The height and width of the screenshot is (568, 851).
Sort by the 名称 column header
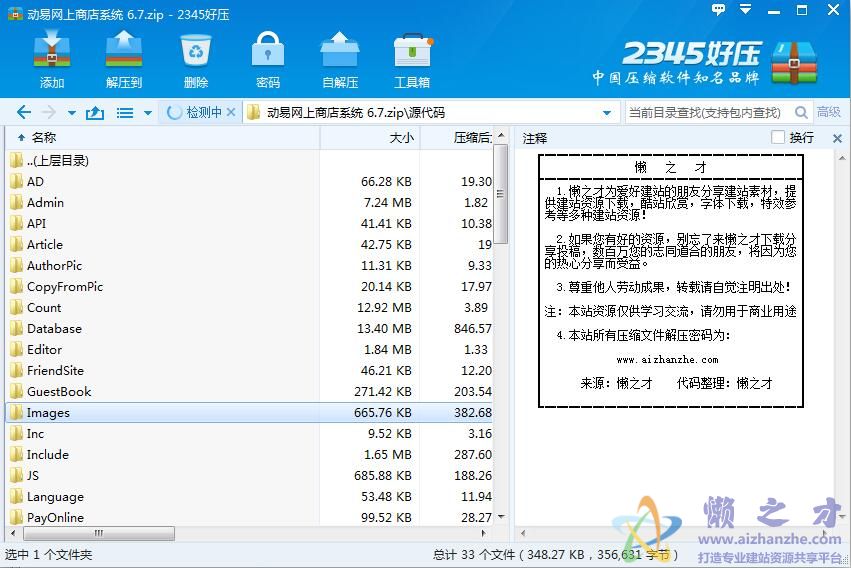coord(163,138)
